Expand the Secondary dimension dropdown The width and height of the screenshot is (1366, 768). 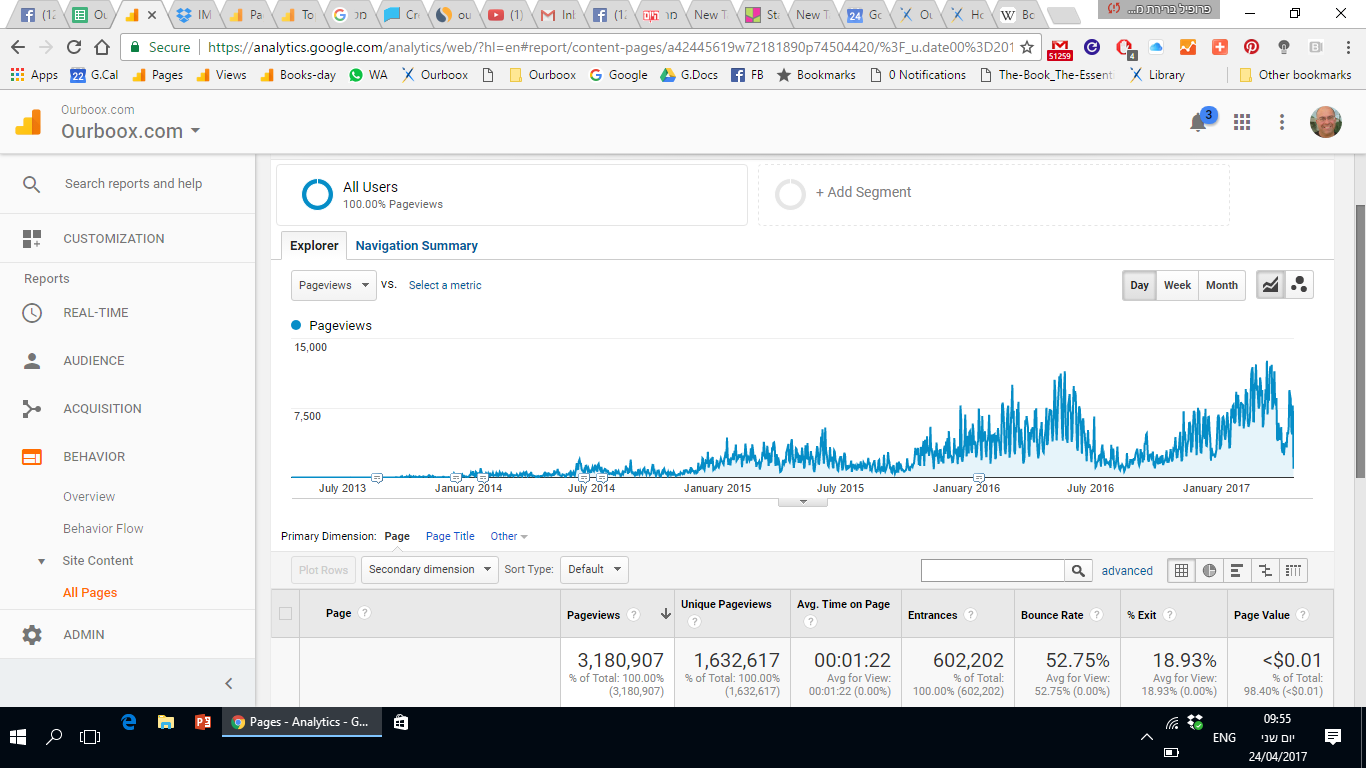429,570
